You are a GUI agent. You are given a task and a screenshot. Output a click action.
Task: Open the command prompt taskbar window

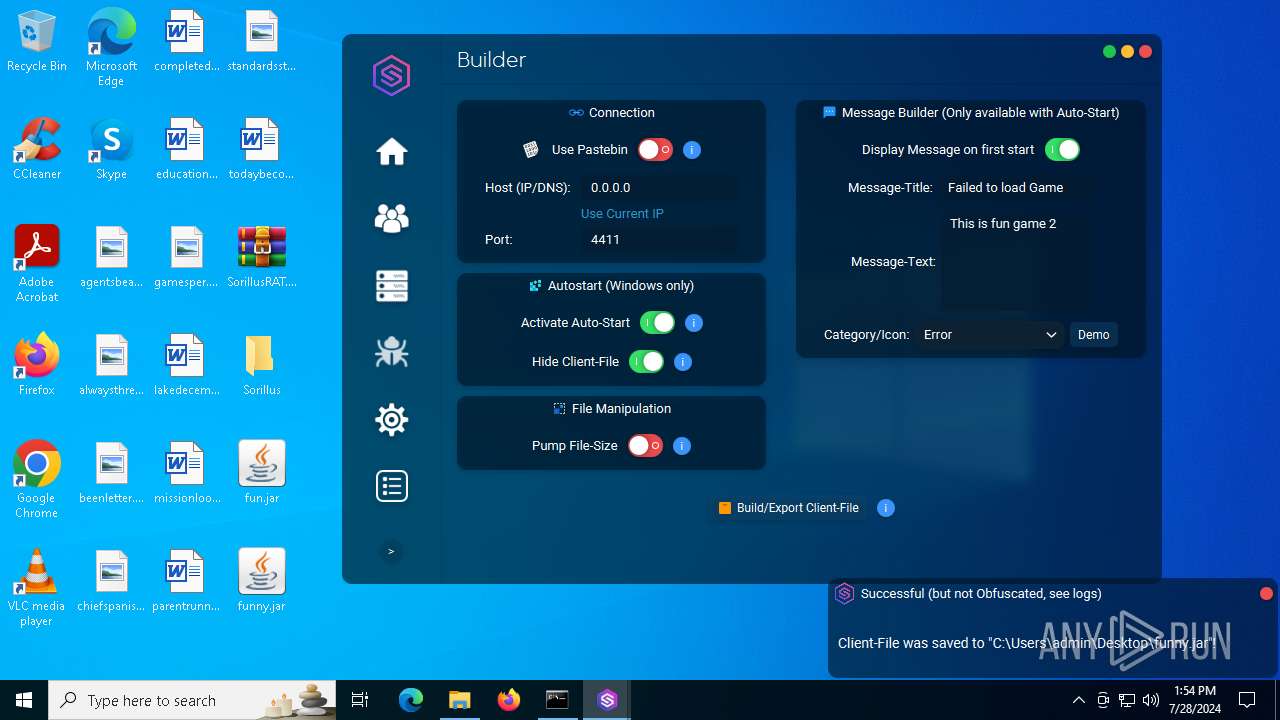[x=557, y=700]
